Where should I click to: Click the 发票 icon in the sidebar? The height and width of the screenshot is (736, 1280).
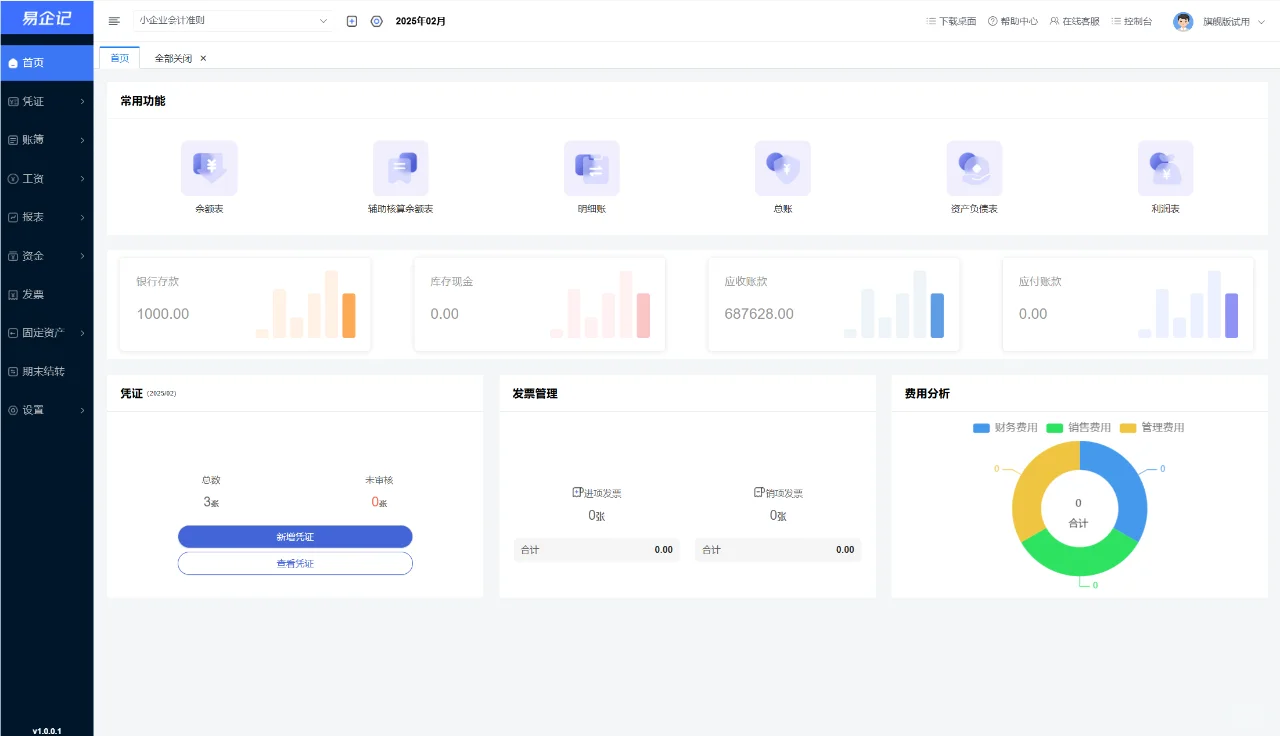coord(13,295)
